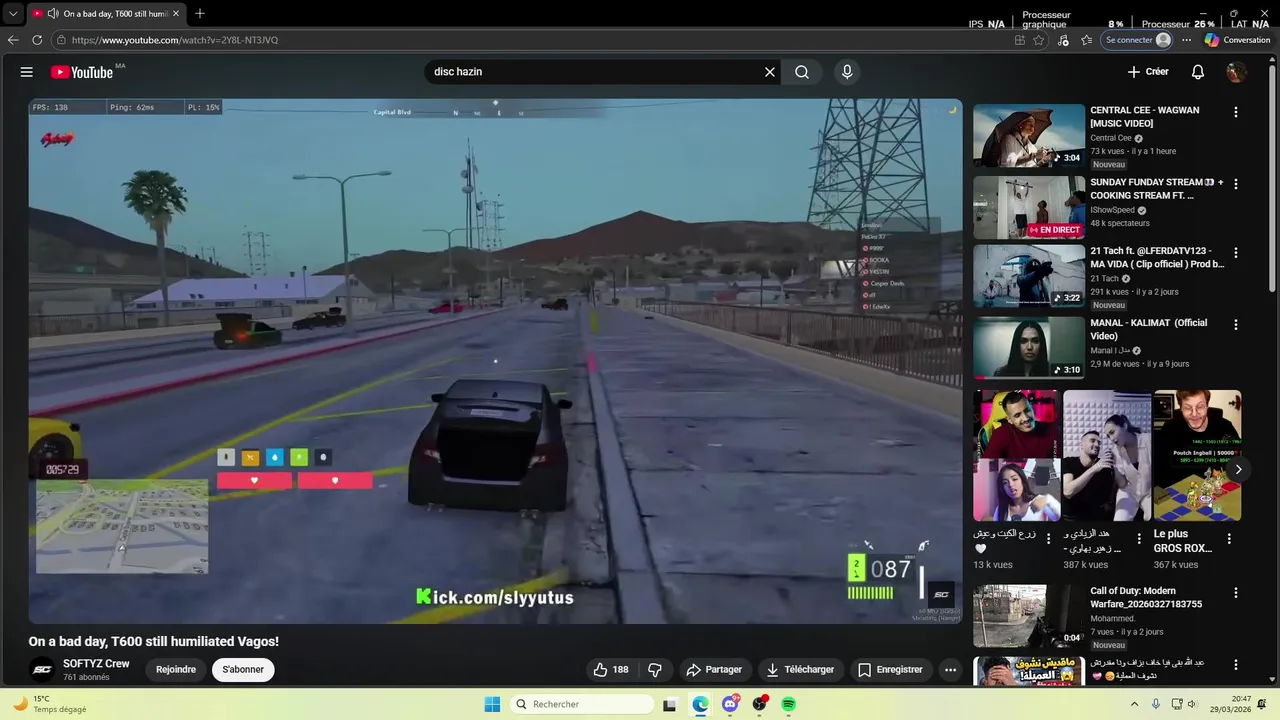Open options for 21 Tach MA VIDA video
This screenshot has width=1280, height=720.
[x=1236, y=253]
